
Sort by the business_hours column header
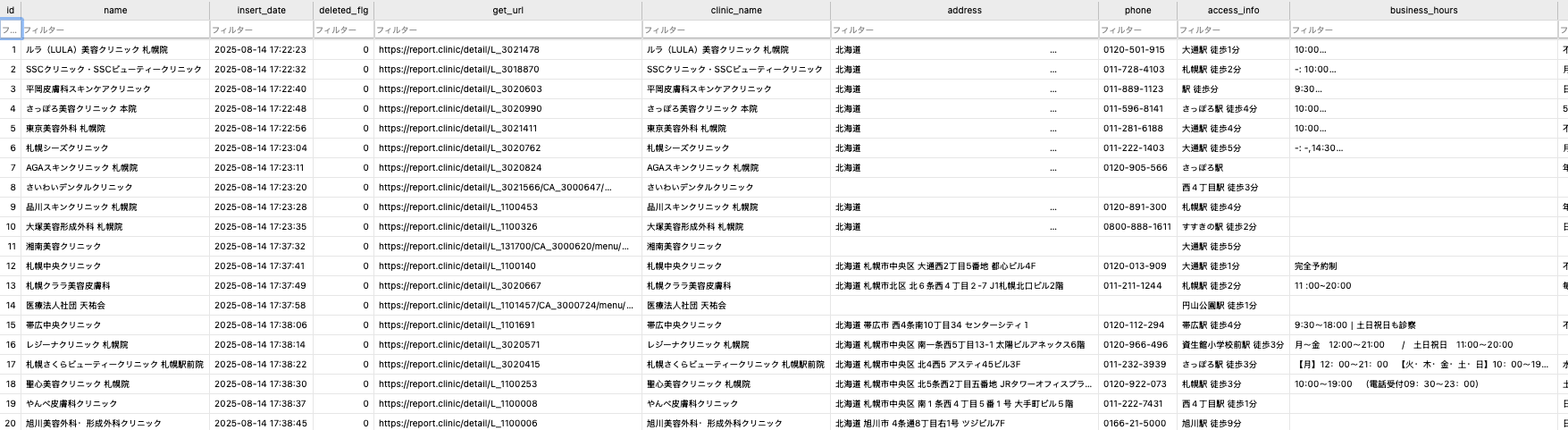coord(1423,10)
